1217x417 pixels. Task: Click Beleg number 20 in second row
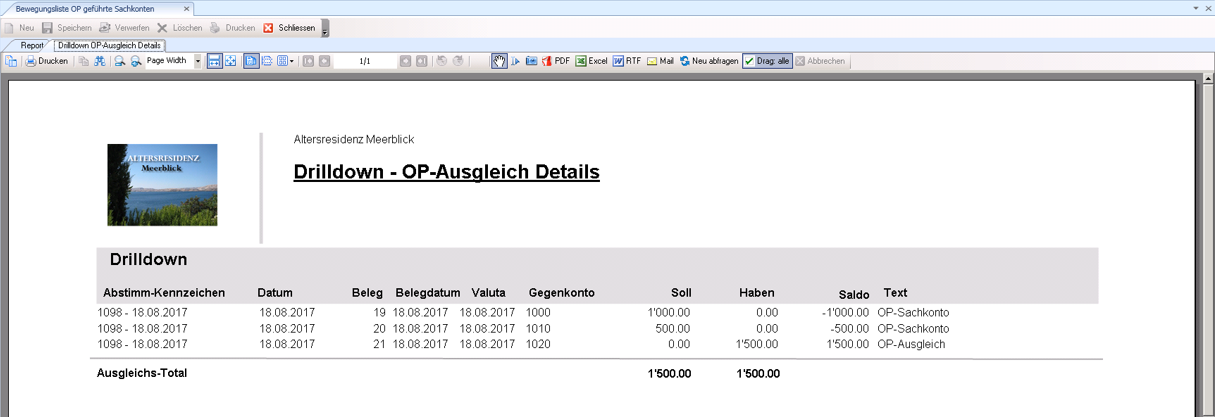[x=378, y=329]
